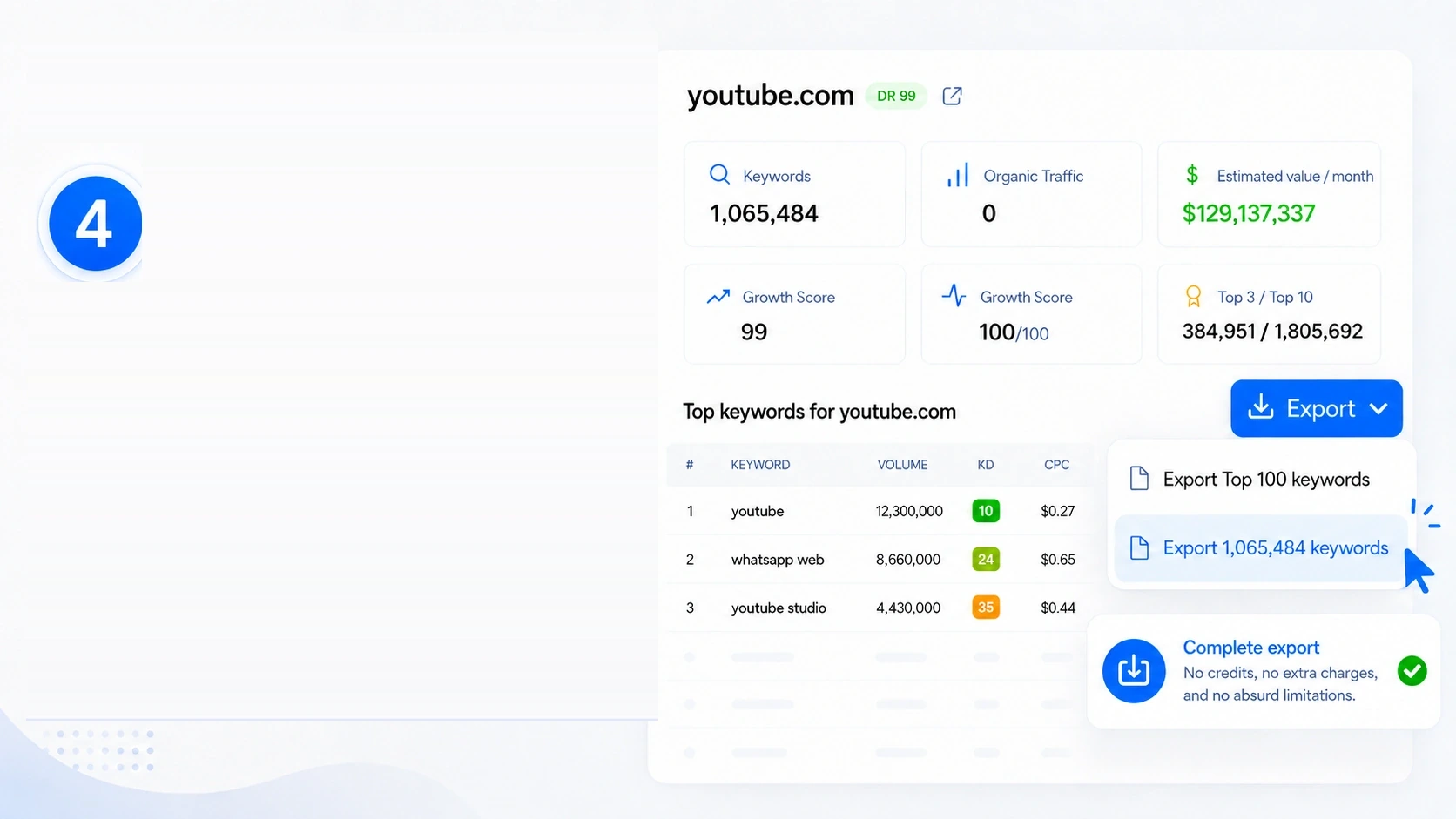
Task: Click KD badge 10 for youtube
Action: click(x=986, y=511)
